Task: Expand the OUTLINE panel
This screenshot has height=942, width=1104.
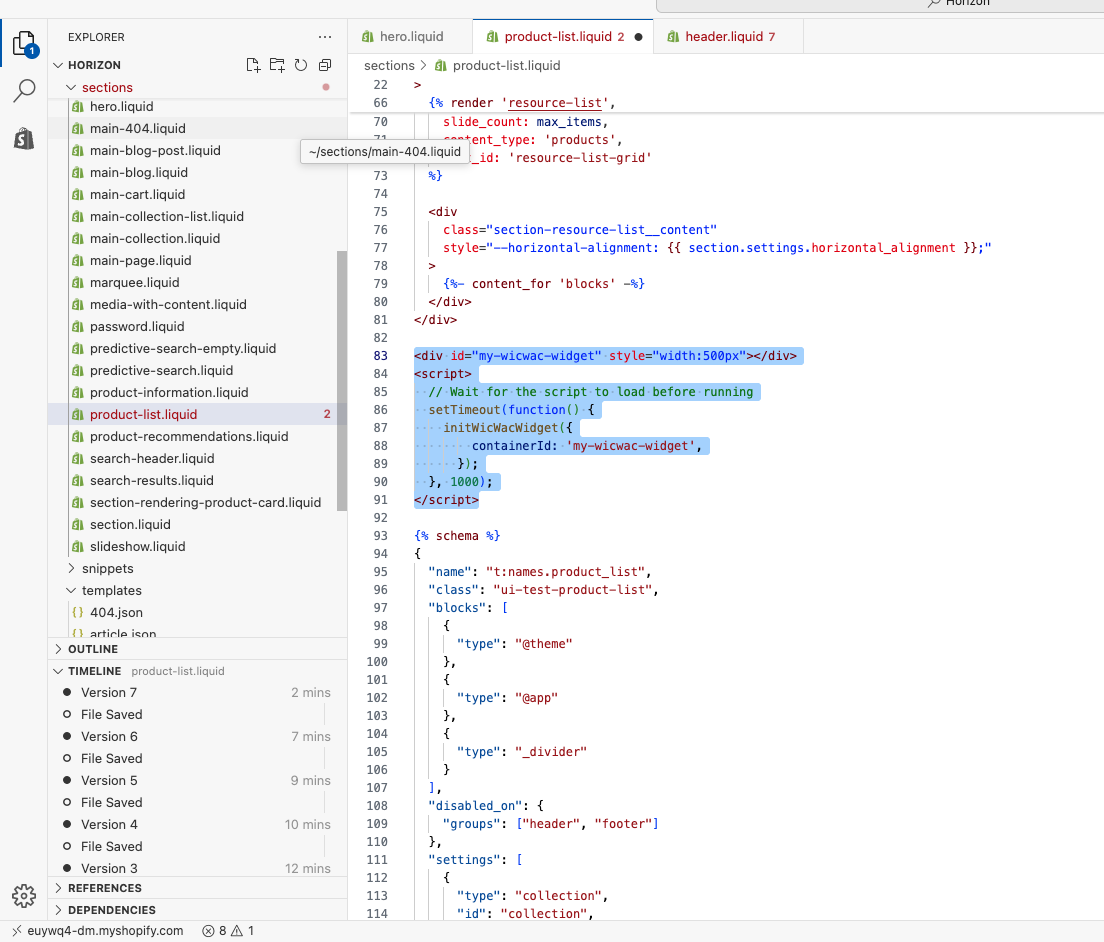Action: pyautogui.click(x=92, y=649)
